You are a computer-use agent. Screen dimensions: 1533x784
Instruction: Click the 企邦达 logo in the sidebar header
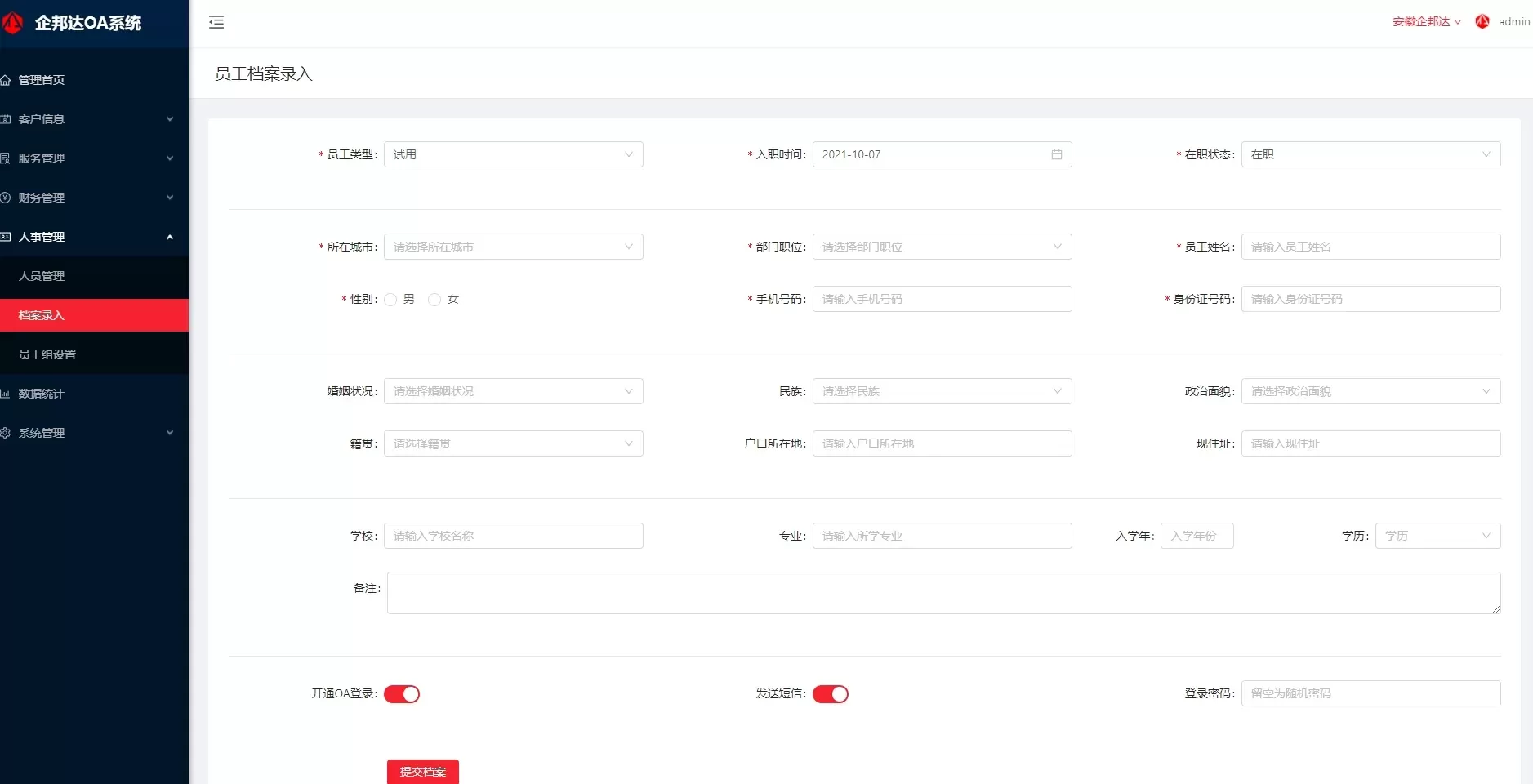[12, 23]
